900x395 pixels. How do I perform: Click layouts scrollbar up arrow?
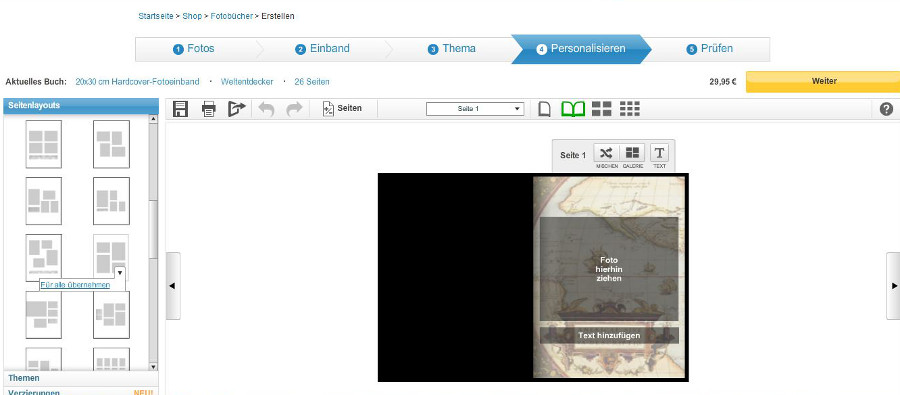tap(153, 119)
